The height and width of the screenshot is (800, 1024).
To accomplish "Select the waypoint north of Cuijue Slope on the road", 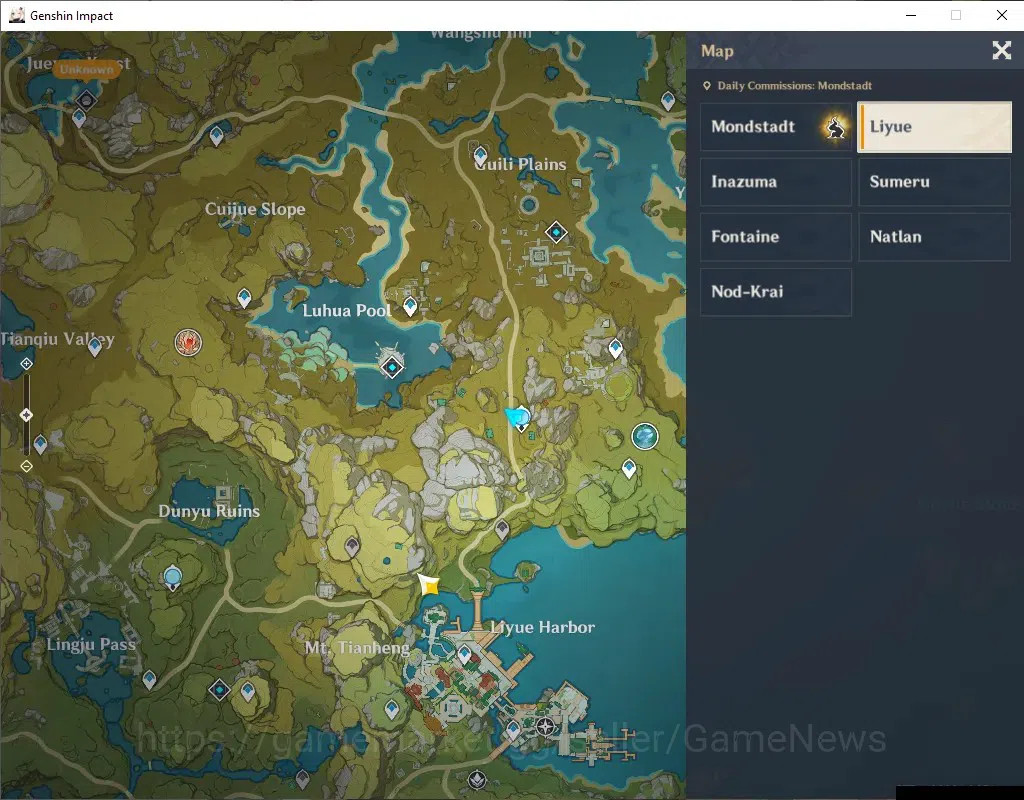I will click(217, 136).
